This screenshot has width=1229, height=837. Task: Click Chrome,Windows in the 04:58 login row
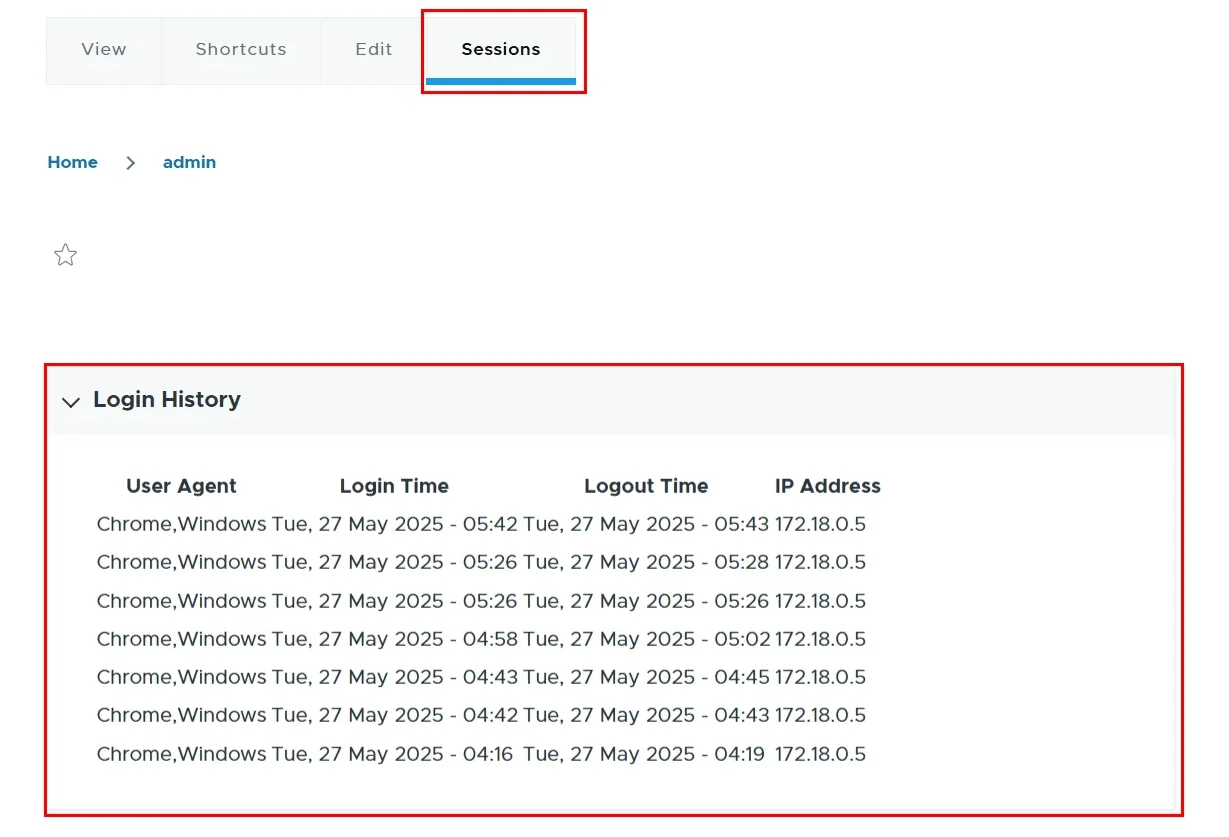pyautogui.click(x=182, y=638)
